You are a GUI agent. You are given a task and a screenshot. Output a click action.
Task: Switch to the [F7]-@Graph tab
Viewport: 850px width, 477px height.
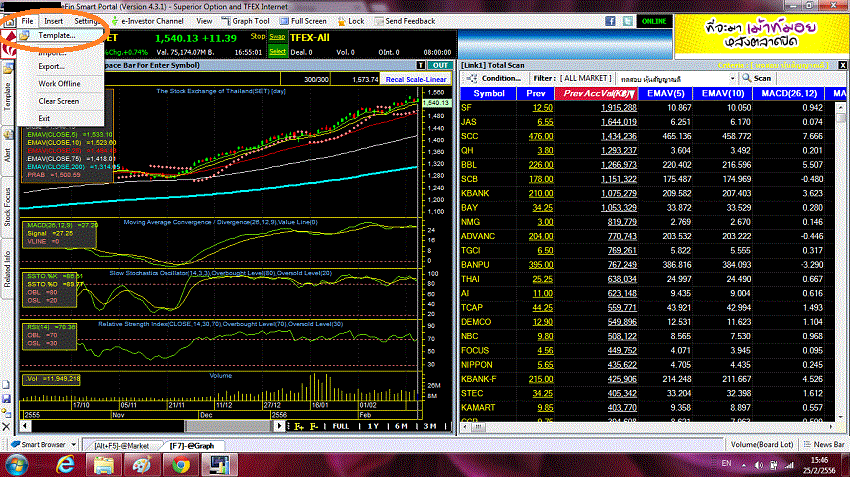191,446
